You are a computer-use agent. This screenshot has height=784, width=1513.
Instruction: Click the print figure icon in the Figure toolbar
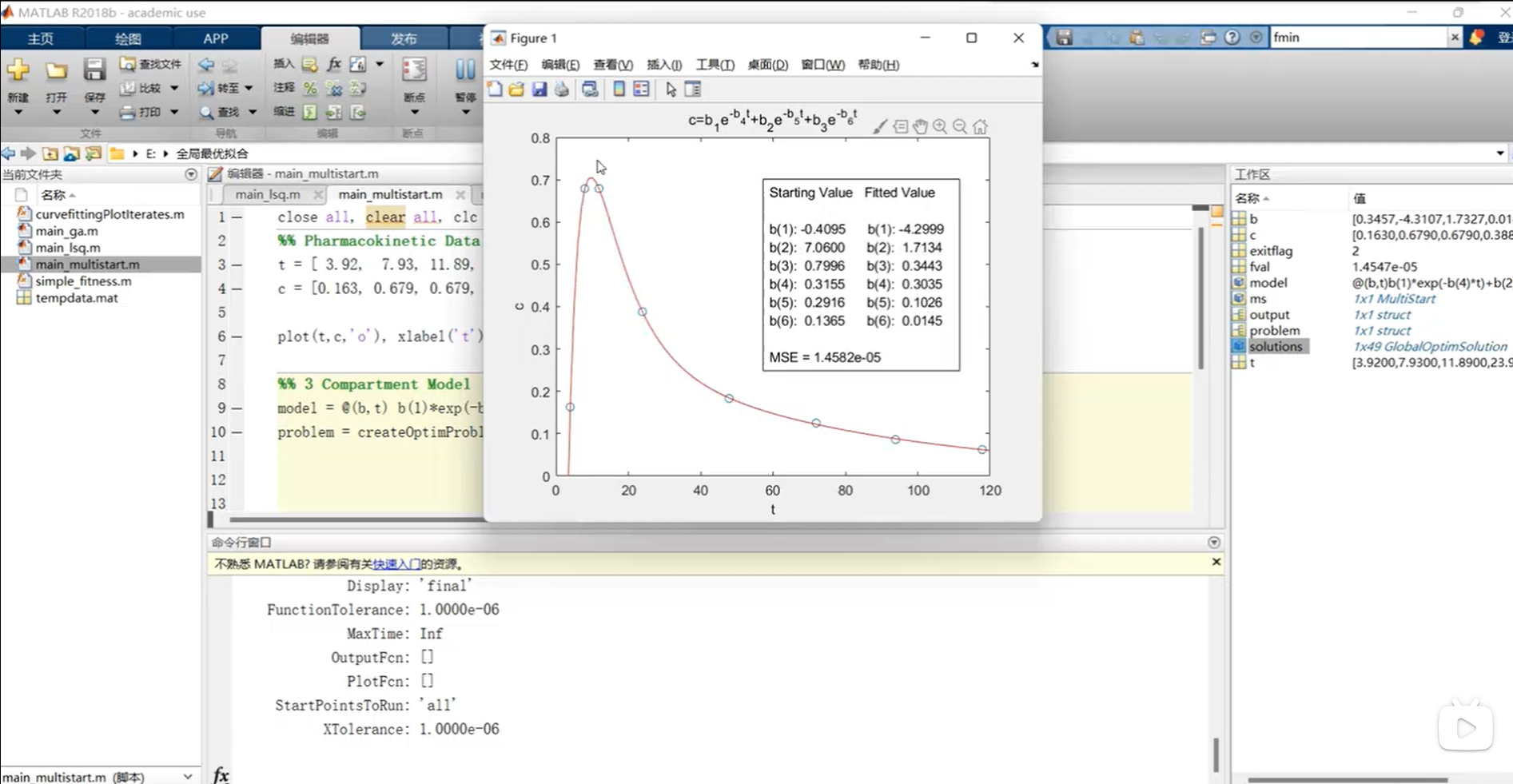pos(562,90)
